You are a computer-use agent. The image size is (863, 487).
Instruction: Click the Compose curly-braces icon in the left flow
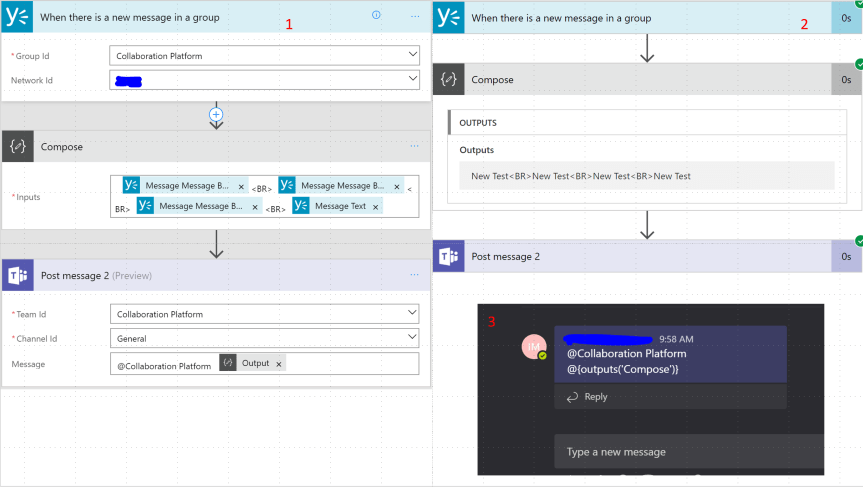coord(18,147)
